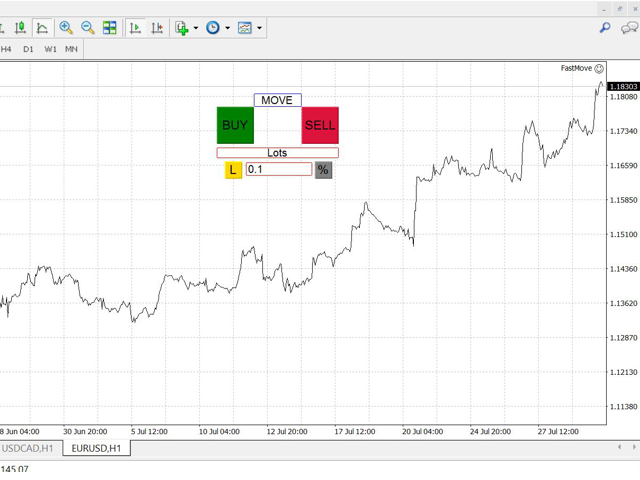This screenshot has height=480, width=640.
Task: Click the Indicators add icon
Action: tap(181, 28)
